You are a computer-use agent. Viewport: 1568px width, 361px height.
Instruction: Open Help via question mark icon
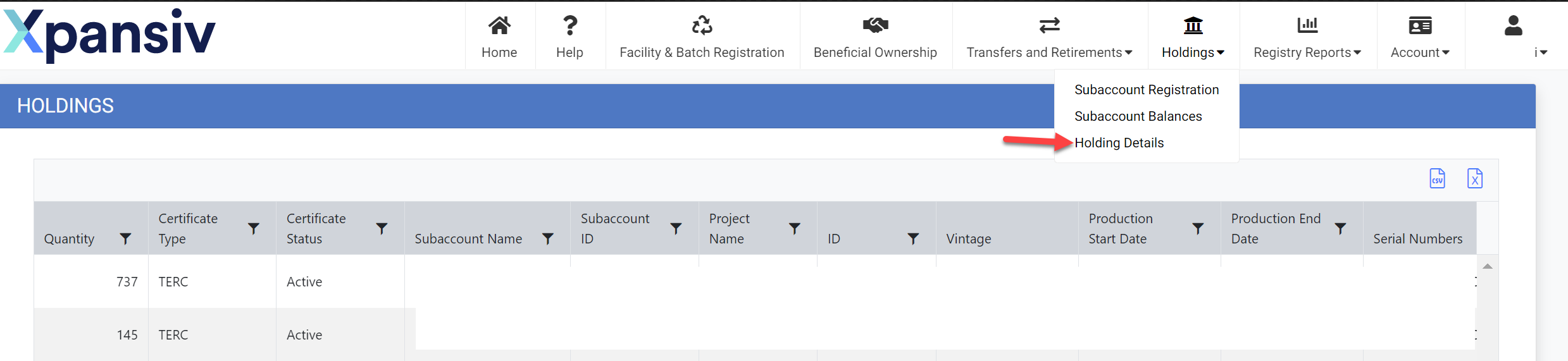[569, 26]
